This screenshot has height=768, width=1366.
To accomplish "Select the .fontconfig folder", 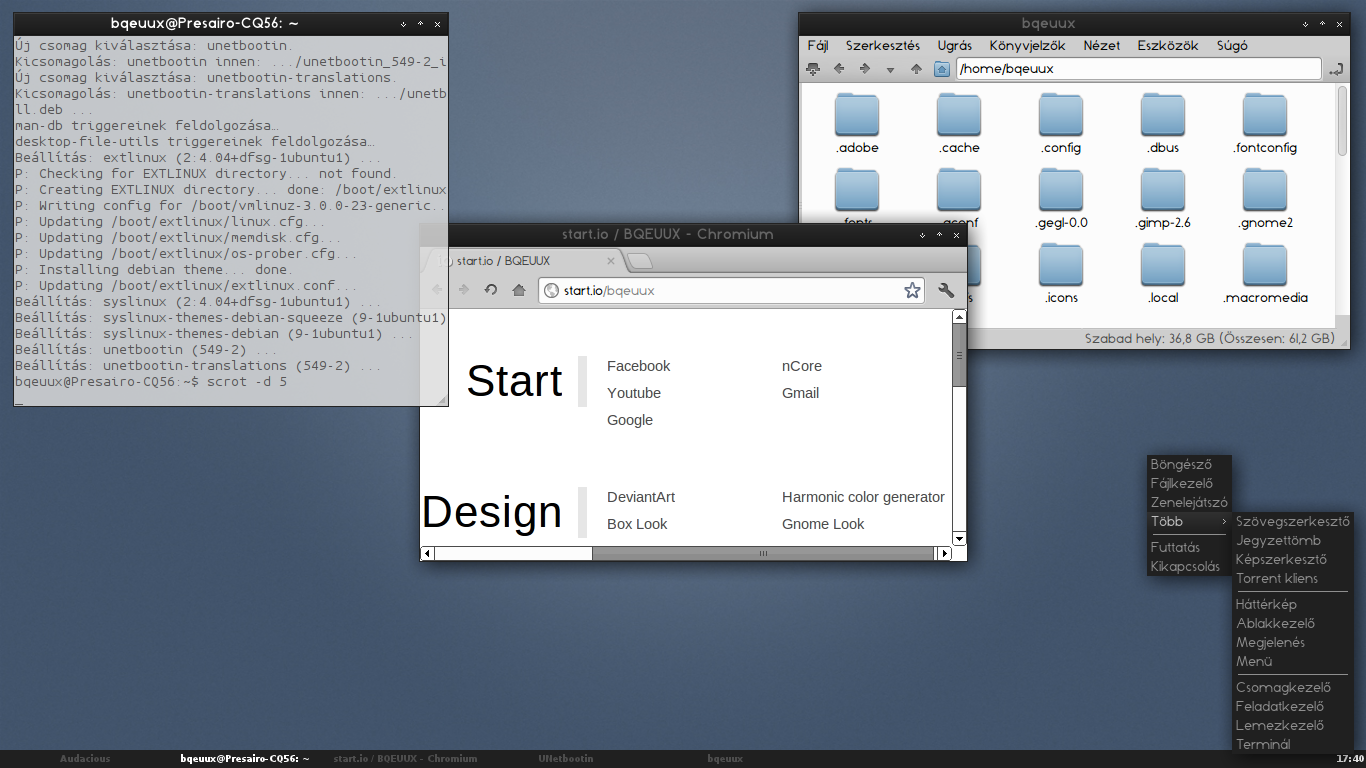I will click(1265, 124).
